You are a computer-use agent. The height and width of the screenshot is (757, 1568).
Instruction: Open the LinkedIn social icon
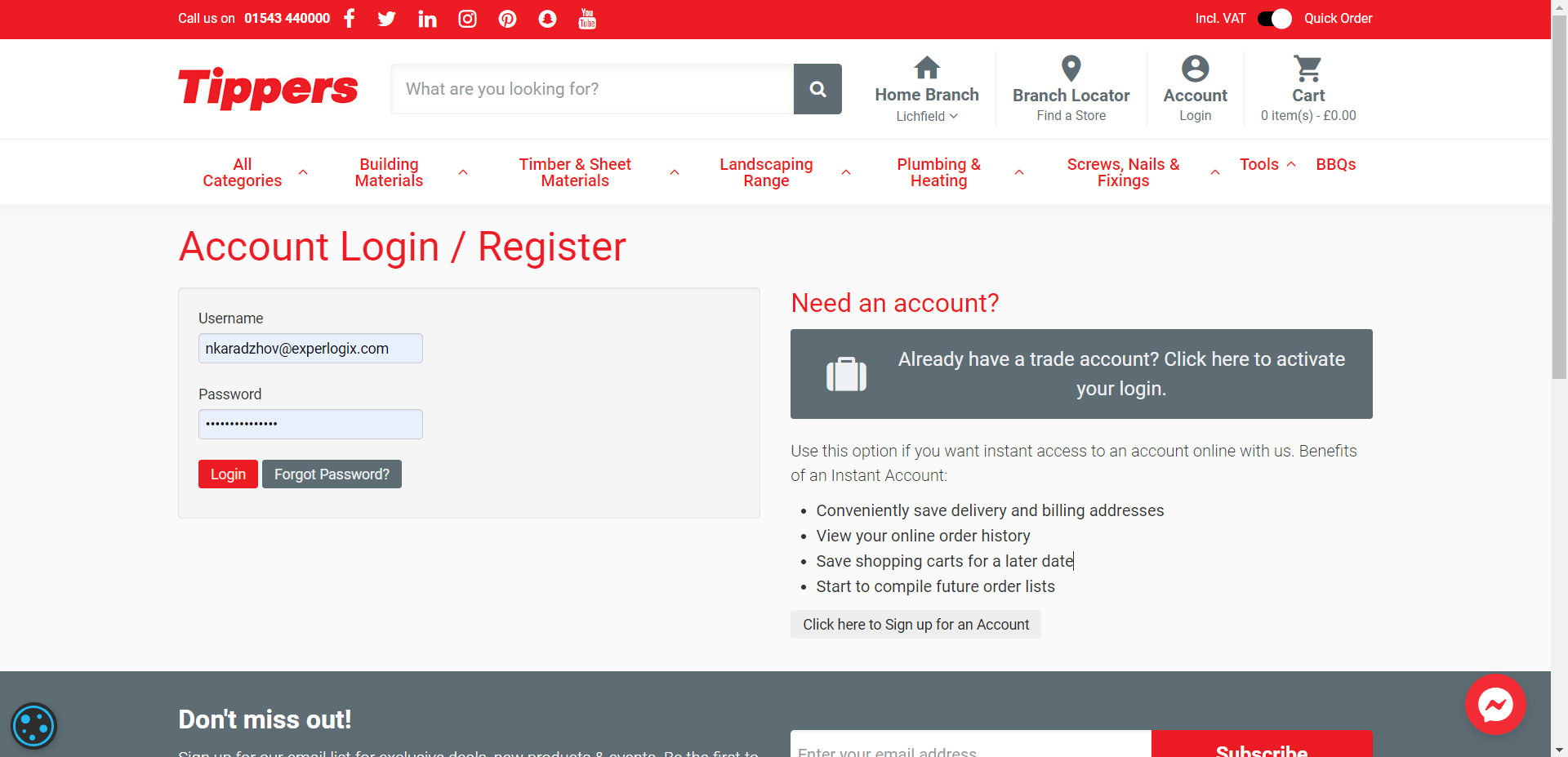(x=427, y=19)
